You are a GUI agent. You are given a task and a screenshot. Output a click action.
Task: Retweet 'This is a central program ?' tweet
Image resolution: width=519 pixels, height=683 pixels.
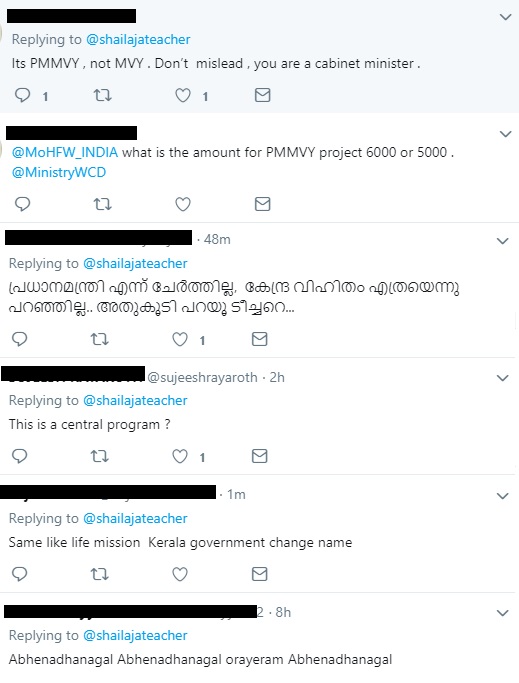[99, 456]
